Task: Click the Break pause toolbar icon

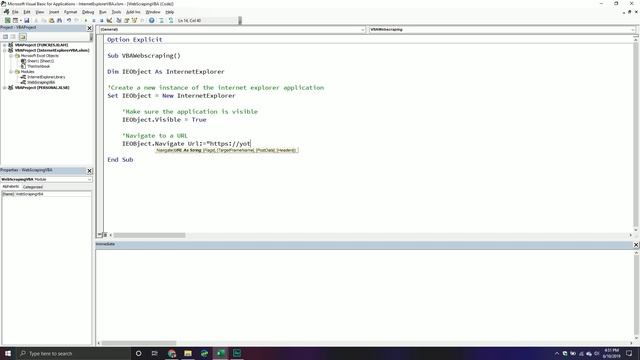Action: click(x=94, y=20)
